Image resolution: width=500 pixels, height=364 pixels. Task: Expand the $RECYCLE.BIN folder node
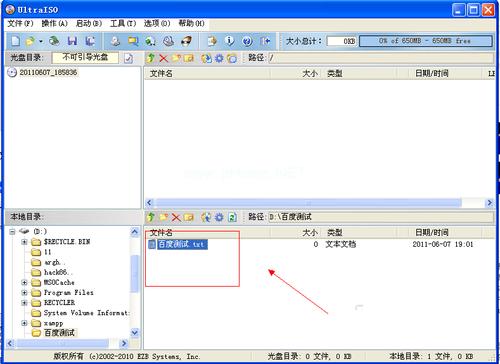(24, 242)
